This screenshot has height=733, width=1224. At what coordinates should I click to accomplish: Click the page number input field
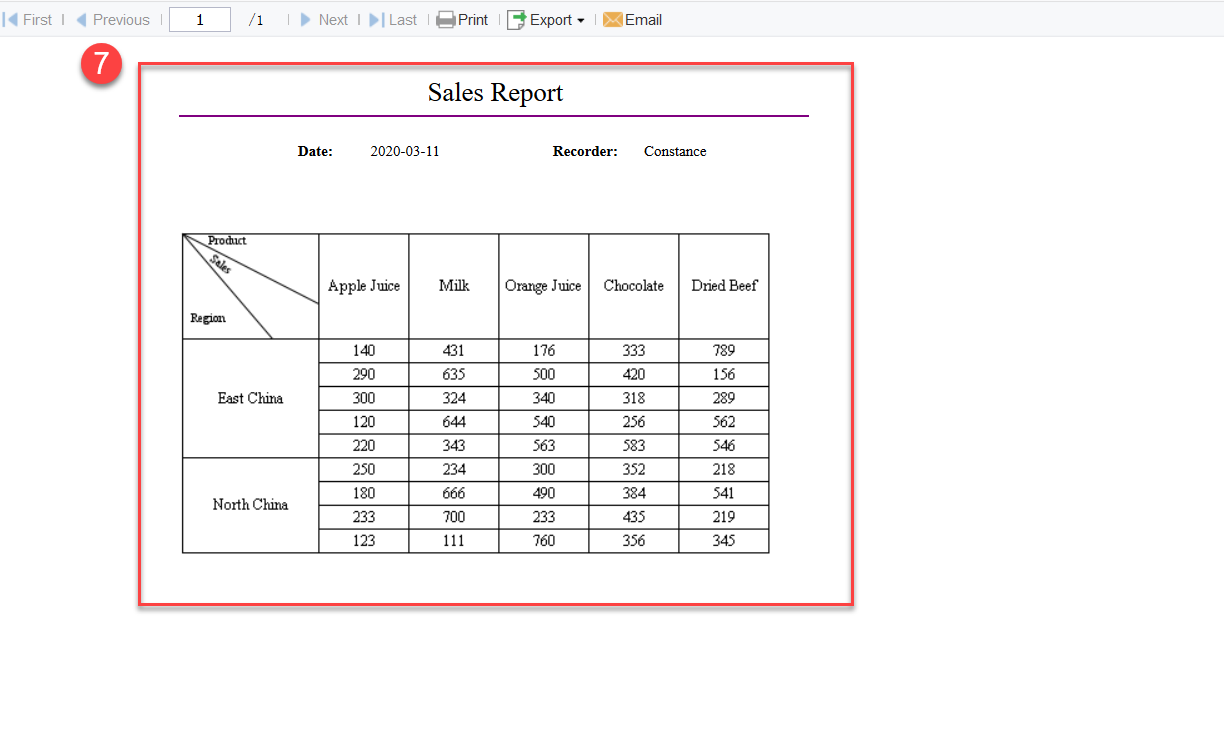(x=199, y=19)
